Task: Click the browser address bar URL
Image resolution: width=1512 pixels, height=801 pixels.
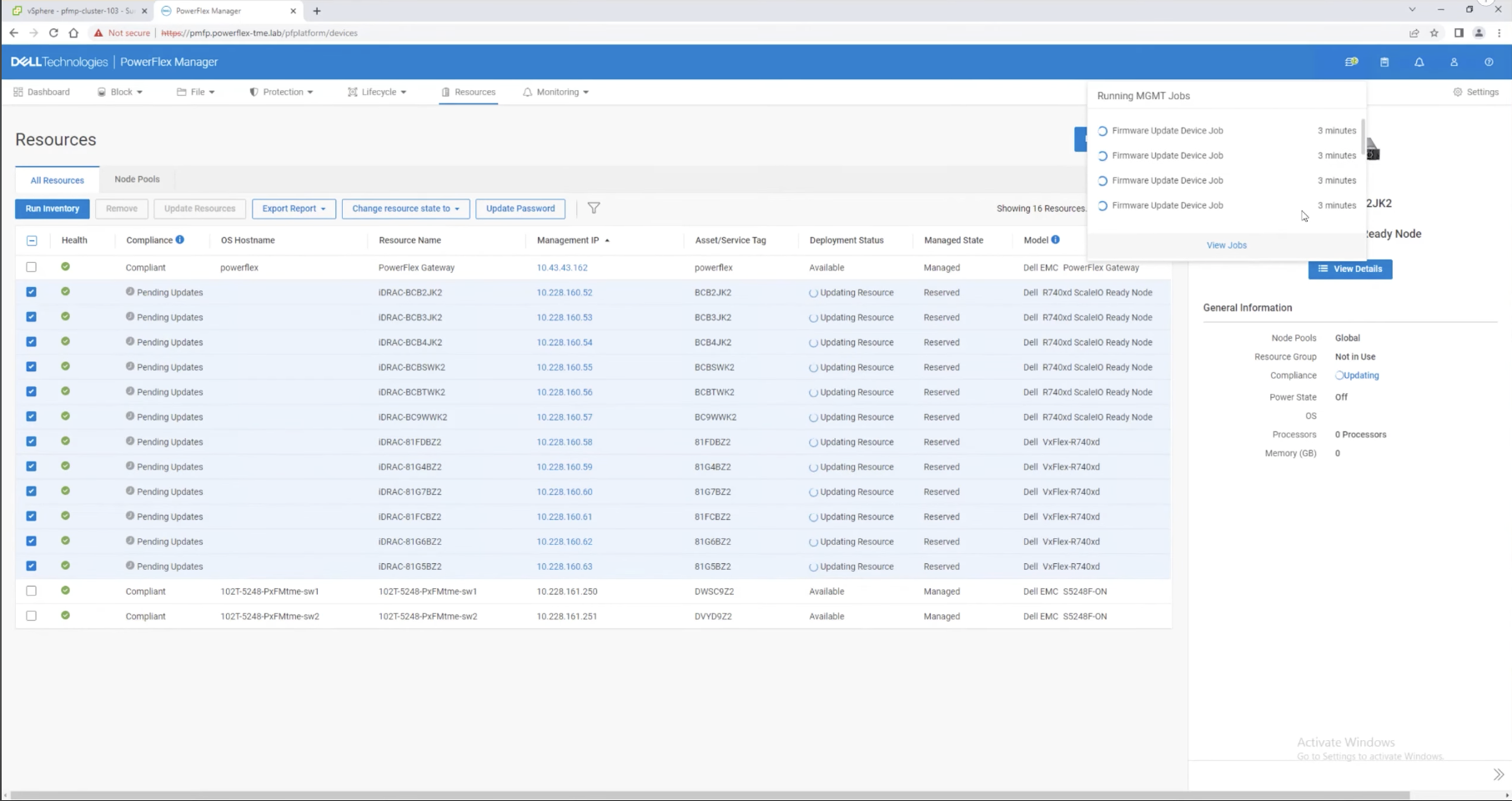Action: pyautogui.click(x=259, y=33)
